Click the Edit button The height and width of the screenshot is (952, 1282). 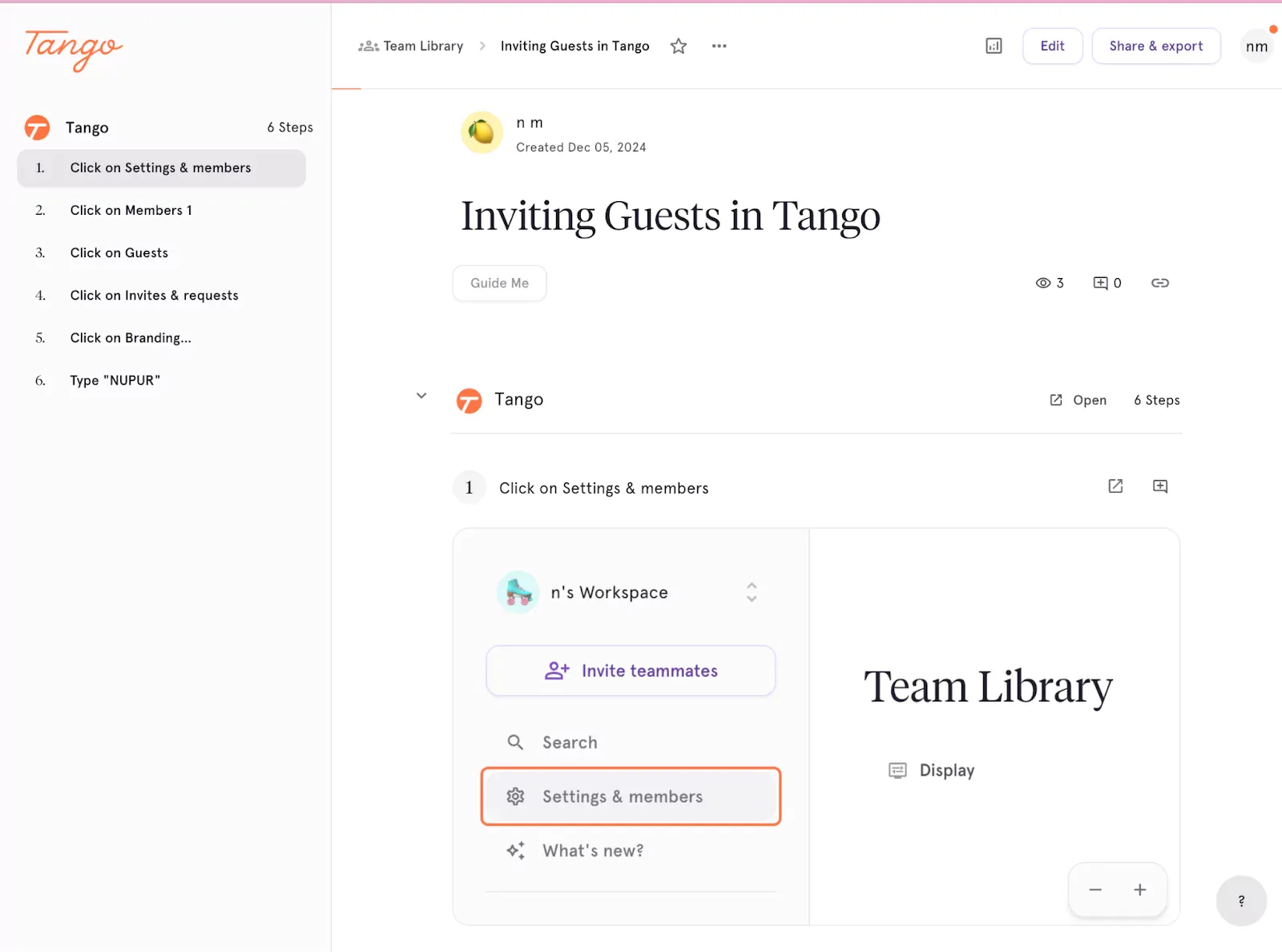1052,46
